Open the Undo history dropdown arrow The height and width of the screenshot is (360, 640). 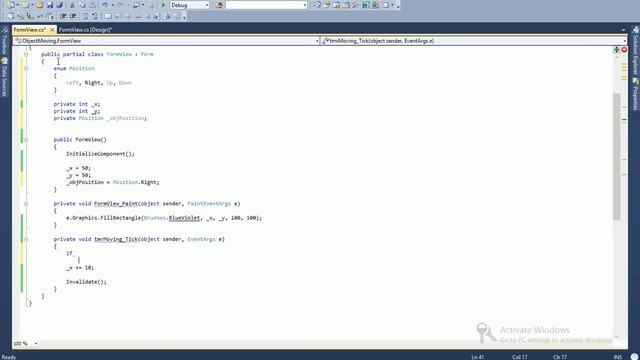coord(113,5)
